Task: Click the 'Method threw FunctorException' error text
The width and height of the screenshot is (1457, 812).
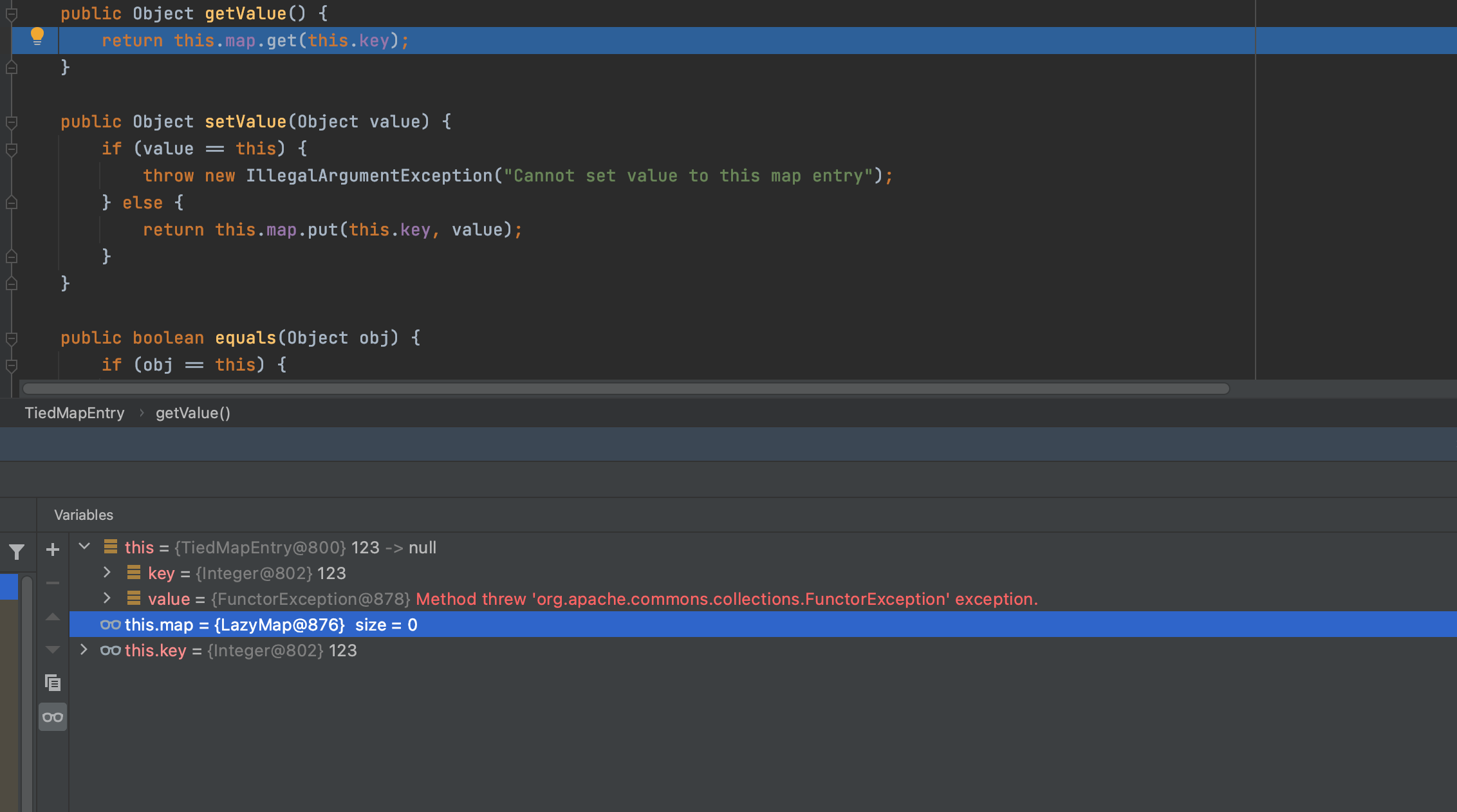Action: (x=727, y=599)
